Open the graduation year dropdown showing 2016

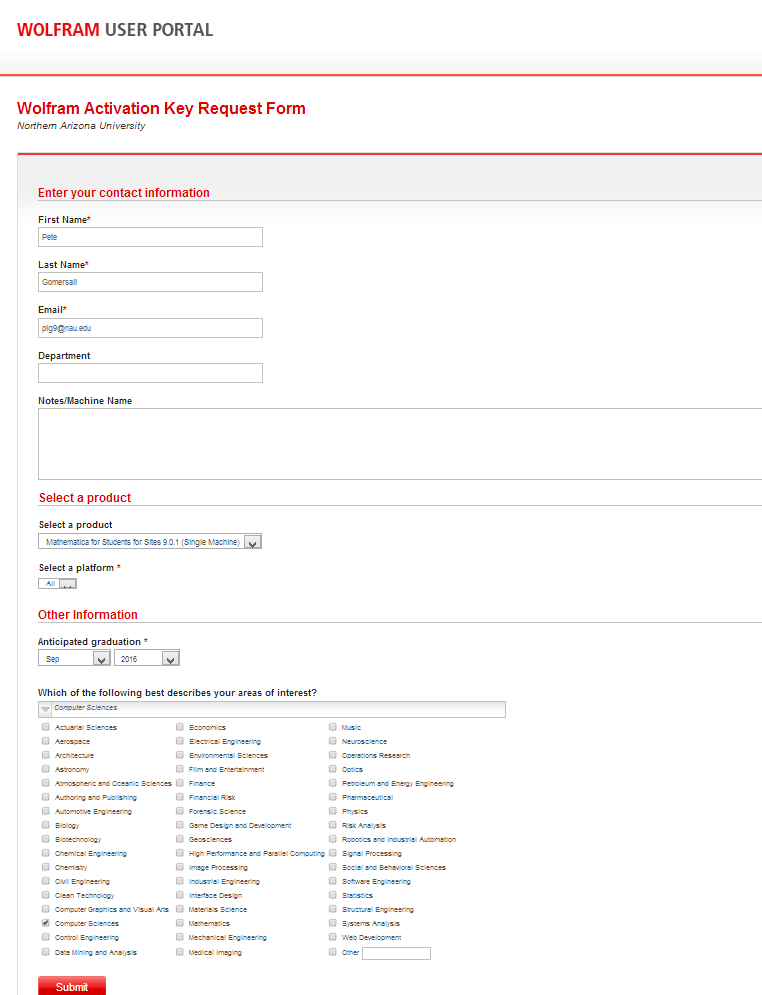147,659
